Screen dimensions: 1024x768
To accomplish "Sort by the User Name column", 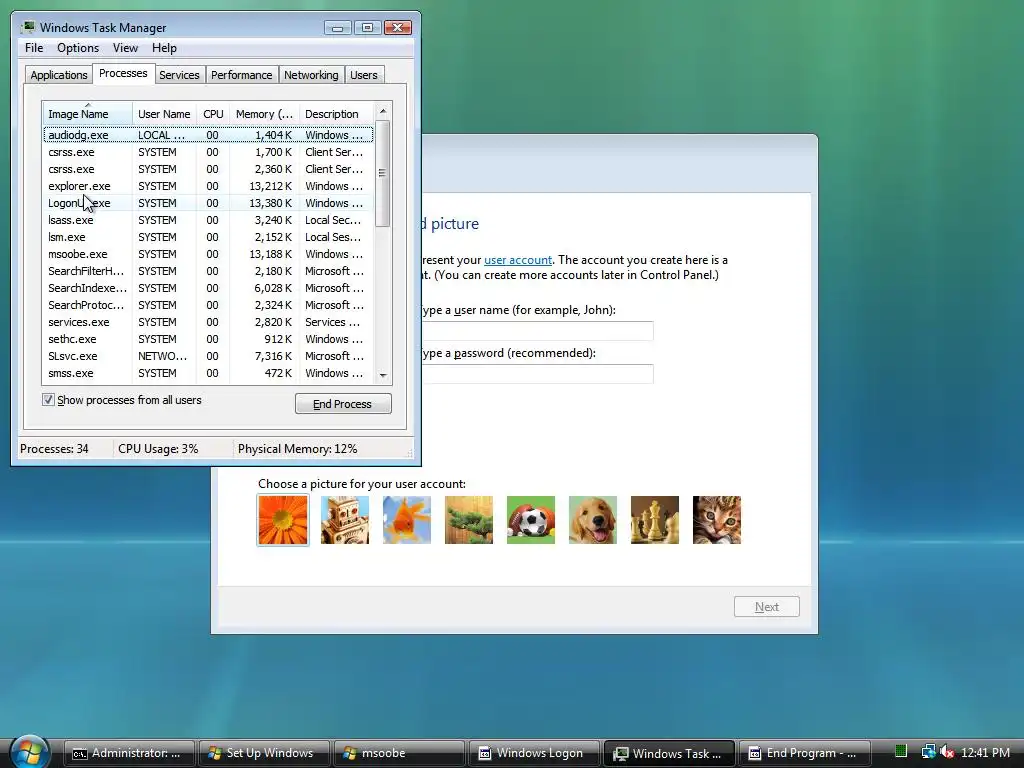I will pyautogui.click(x=164, y=114).
